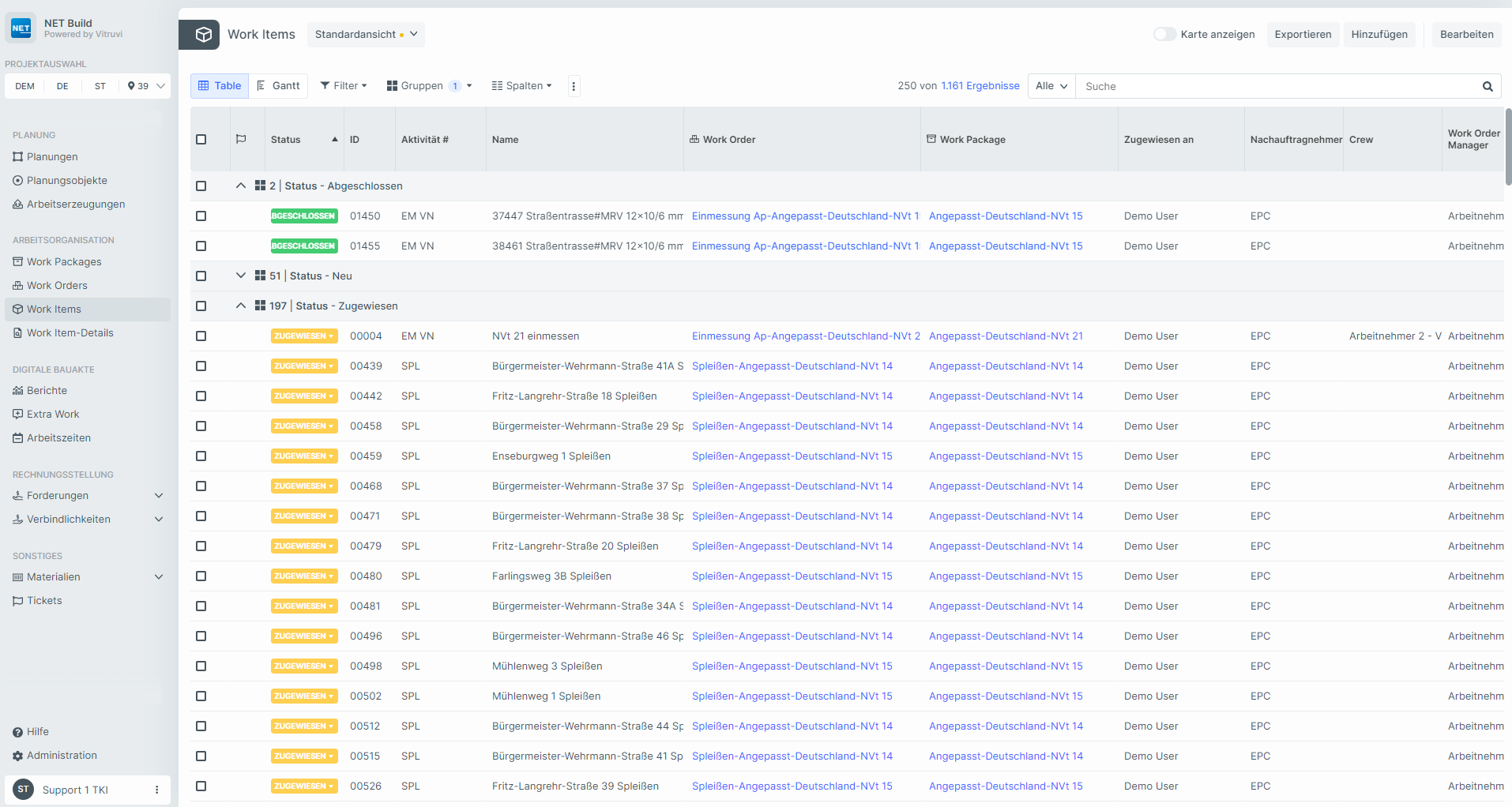1512x807 pixels.
Task: Open the three-dot toolbar options menu
Action: 574,86
